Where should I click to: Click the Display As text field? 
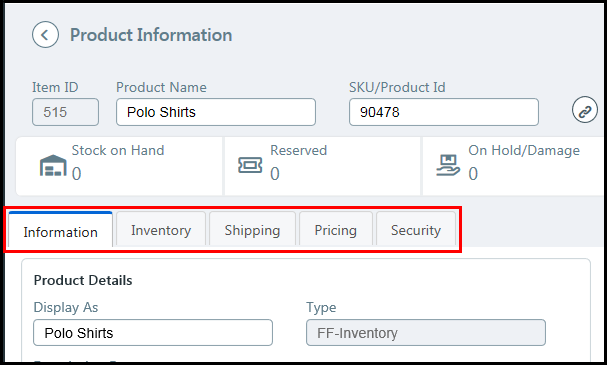coord(153,332)
